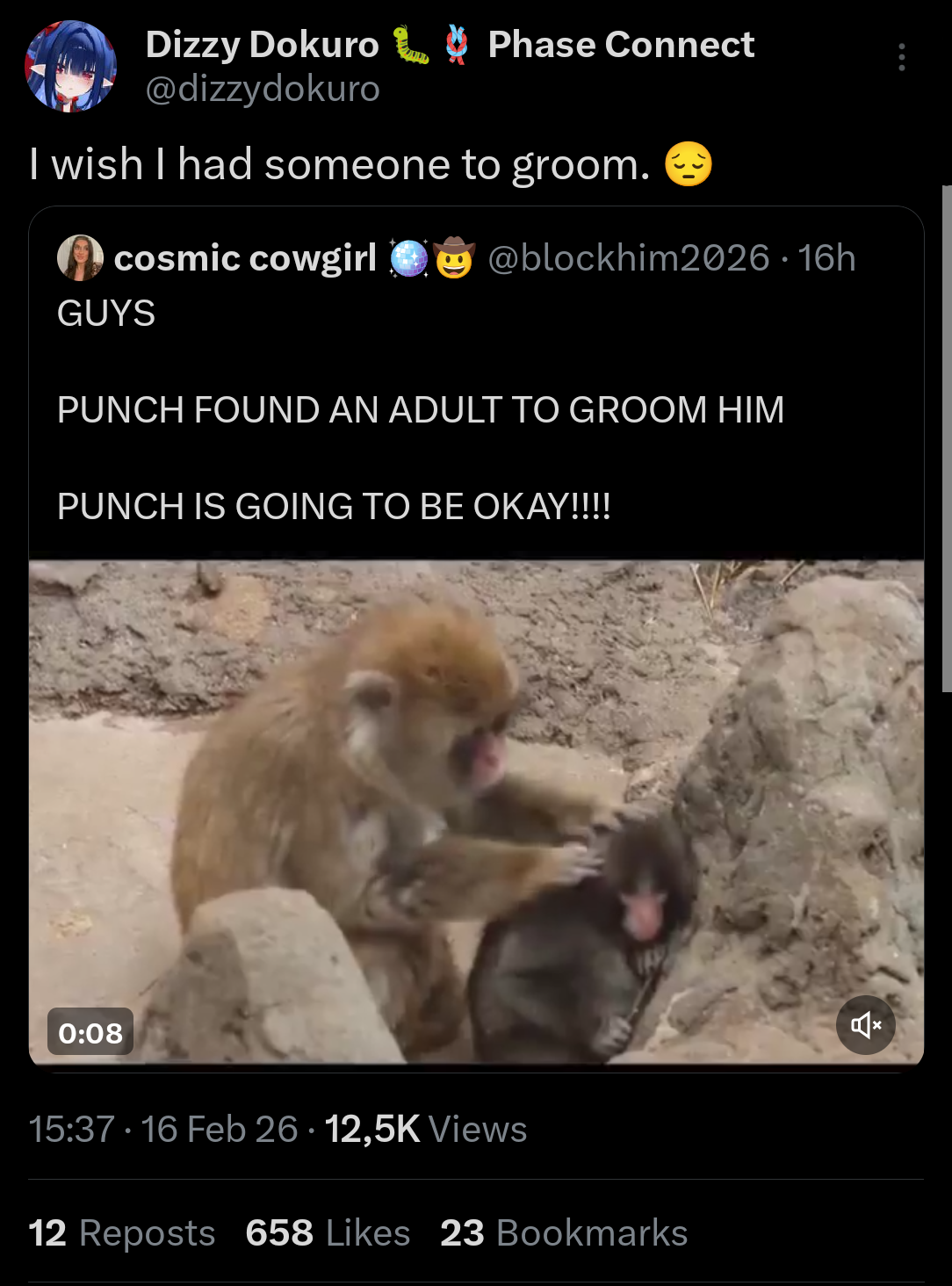View the 12 Reposts list
This screenshot has height=1286, width=952.
click(x=122, y=1232)
